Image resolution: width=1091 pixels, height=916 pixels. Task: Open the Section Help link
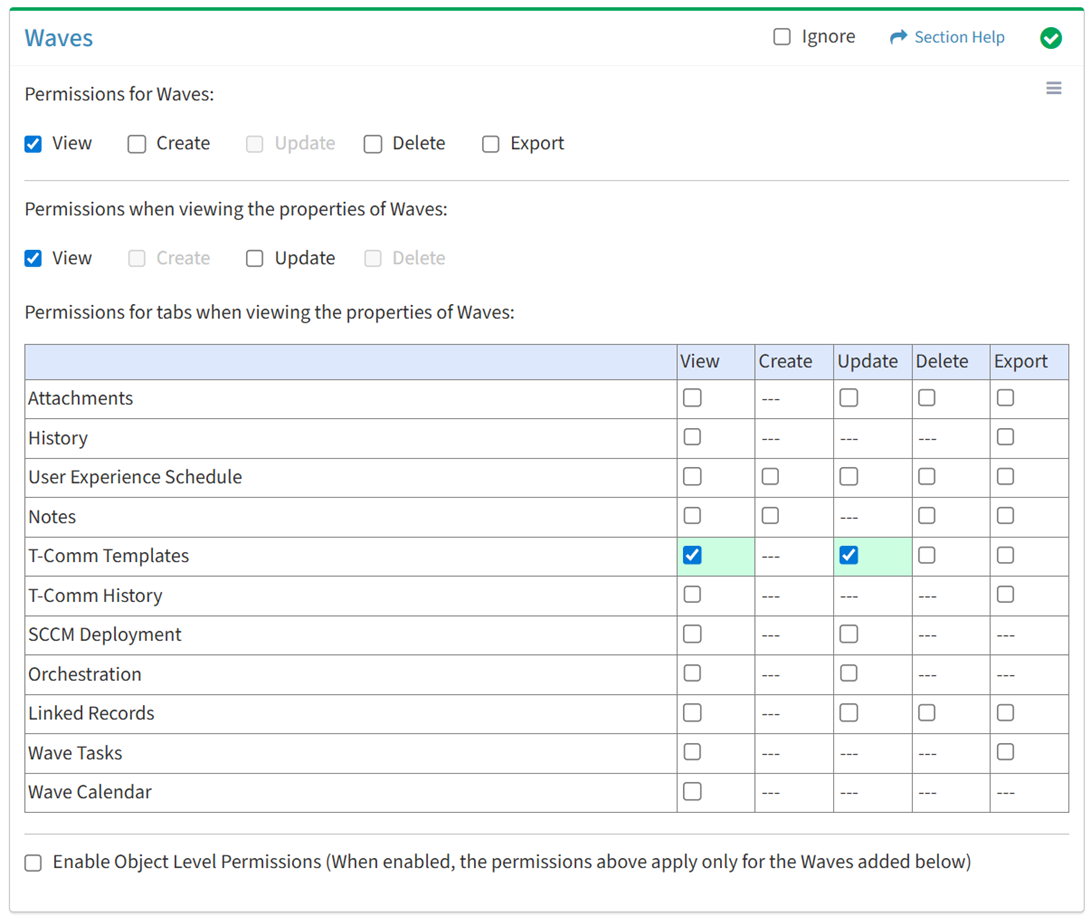958,37
